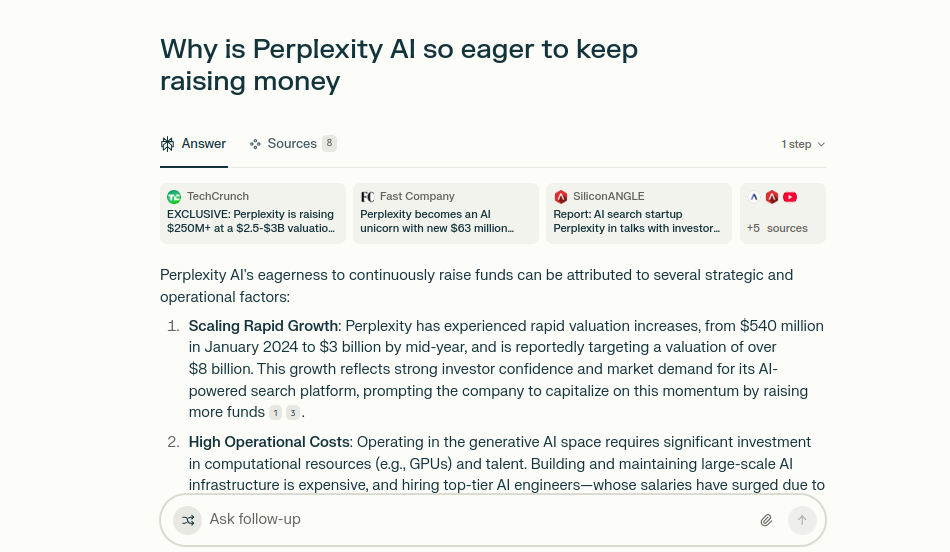Open the +5 sources card
The image size is (950, 552).
(783, 213)
